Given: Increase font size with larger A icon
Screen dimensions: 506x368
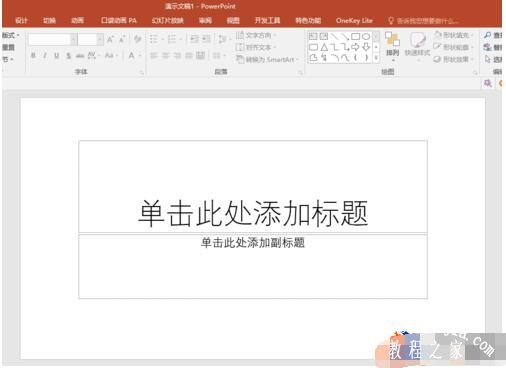Looking at the screenshot, I should click(x=110, y=40).
